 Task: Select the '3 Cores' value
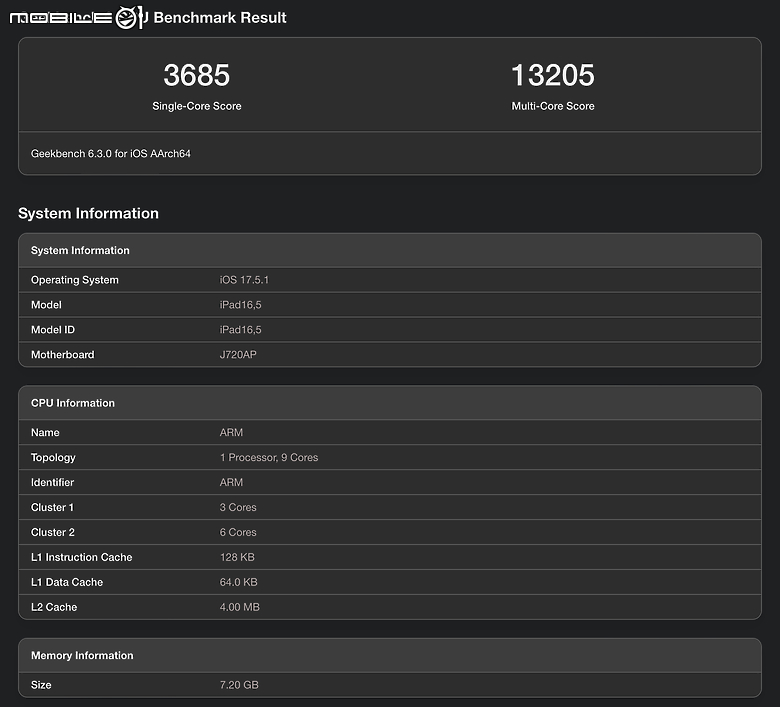[x=238, y=507]
